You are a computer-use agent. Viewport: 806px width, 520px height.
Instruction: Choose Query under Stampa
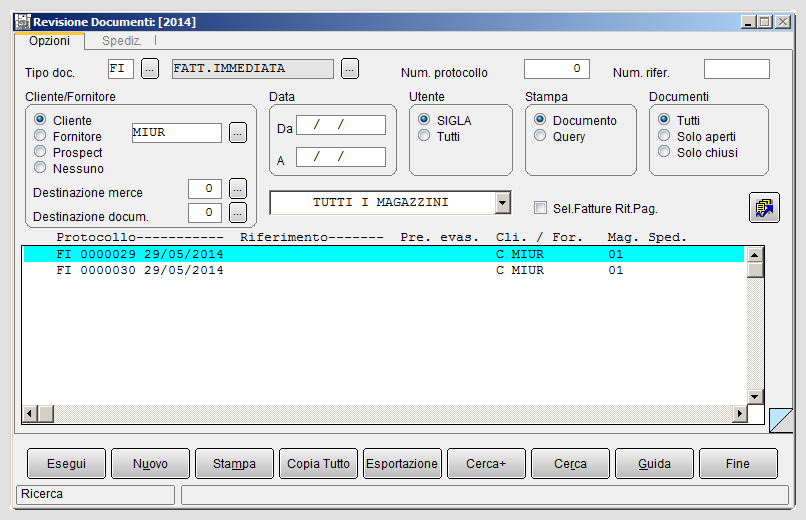pyautogui.click(x=540, y=135)
